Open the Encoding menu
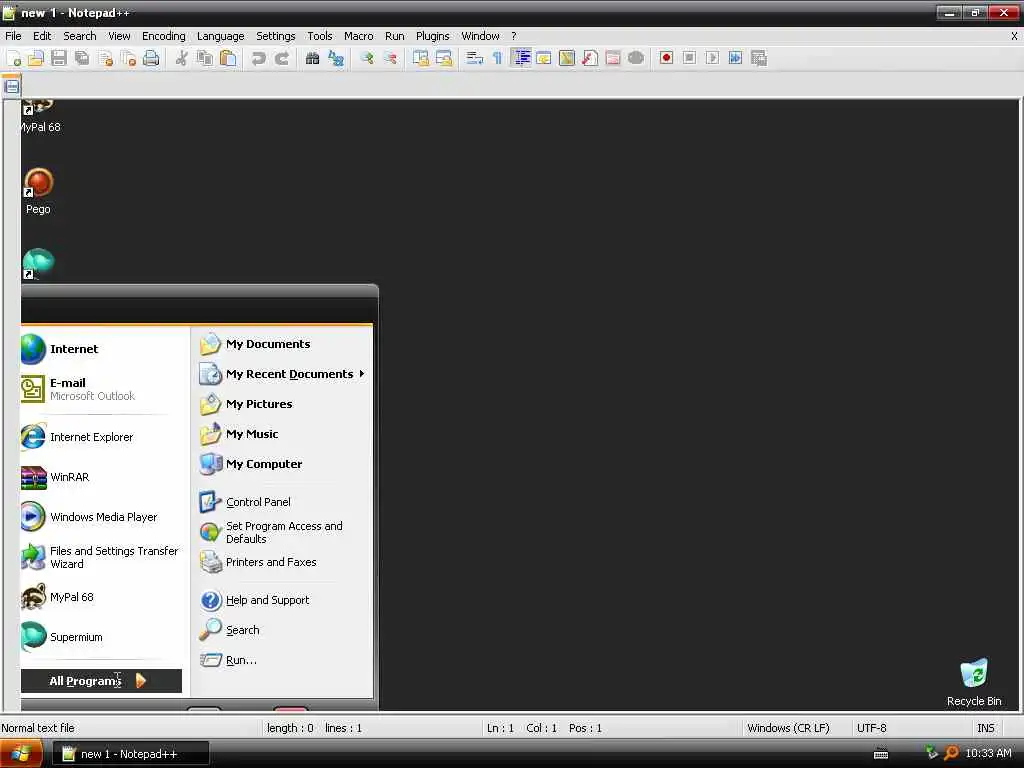This screenshot has height=768, width=1024. tap(163, 36)
